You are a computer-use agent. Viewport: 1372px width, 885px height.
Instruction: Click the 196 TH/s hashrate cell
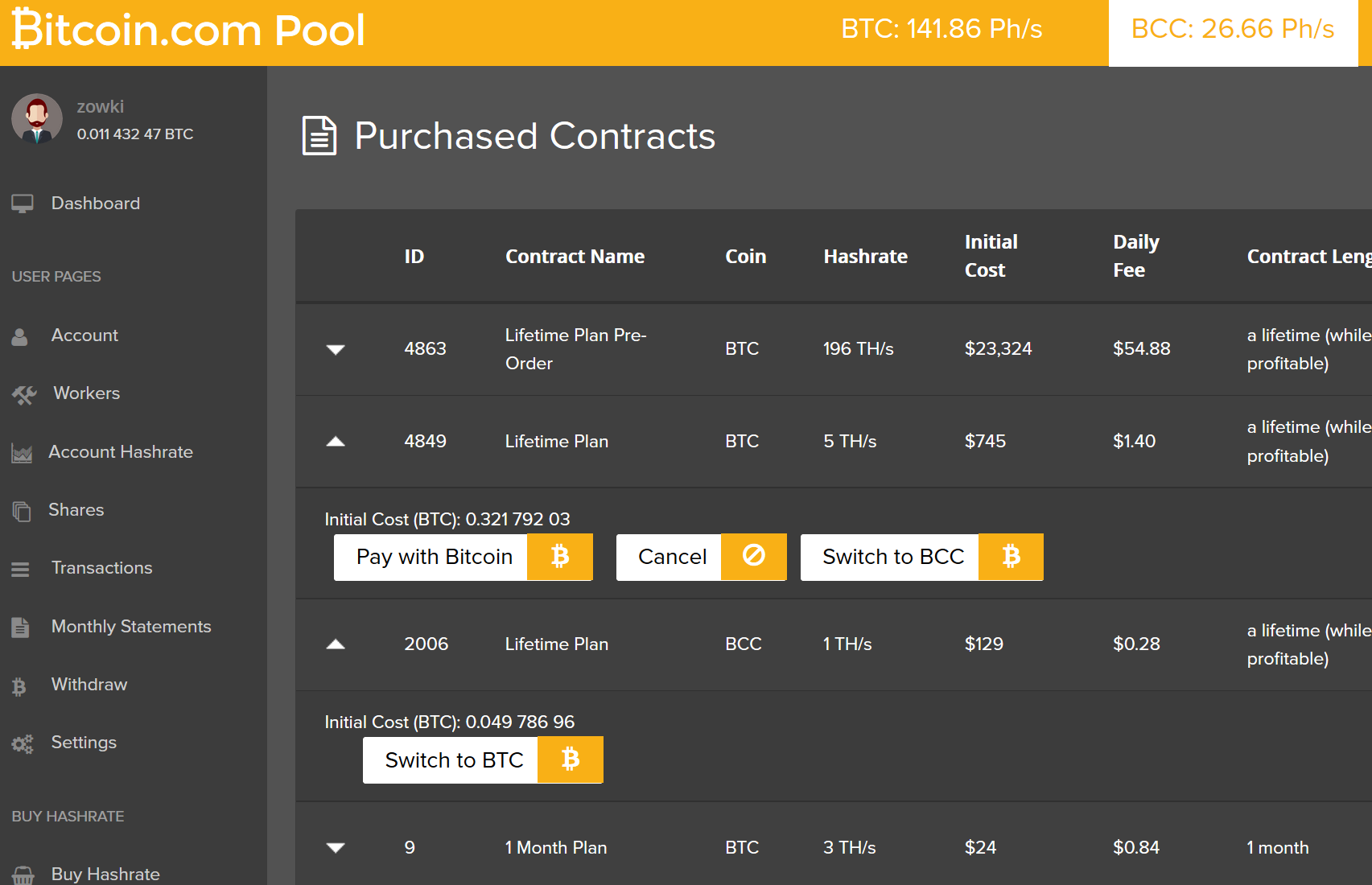tap(859, 349)
